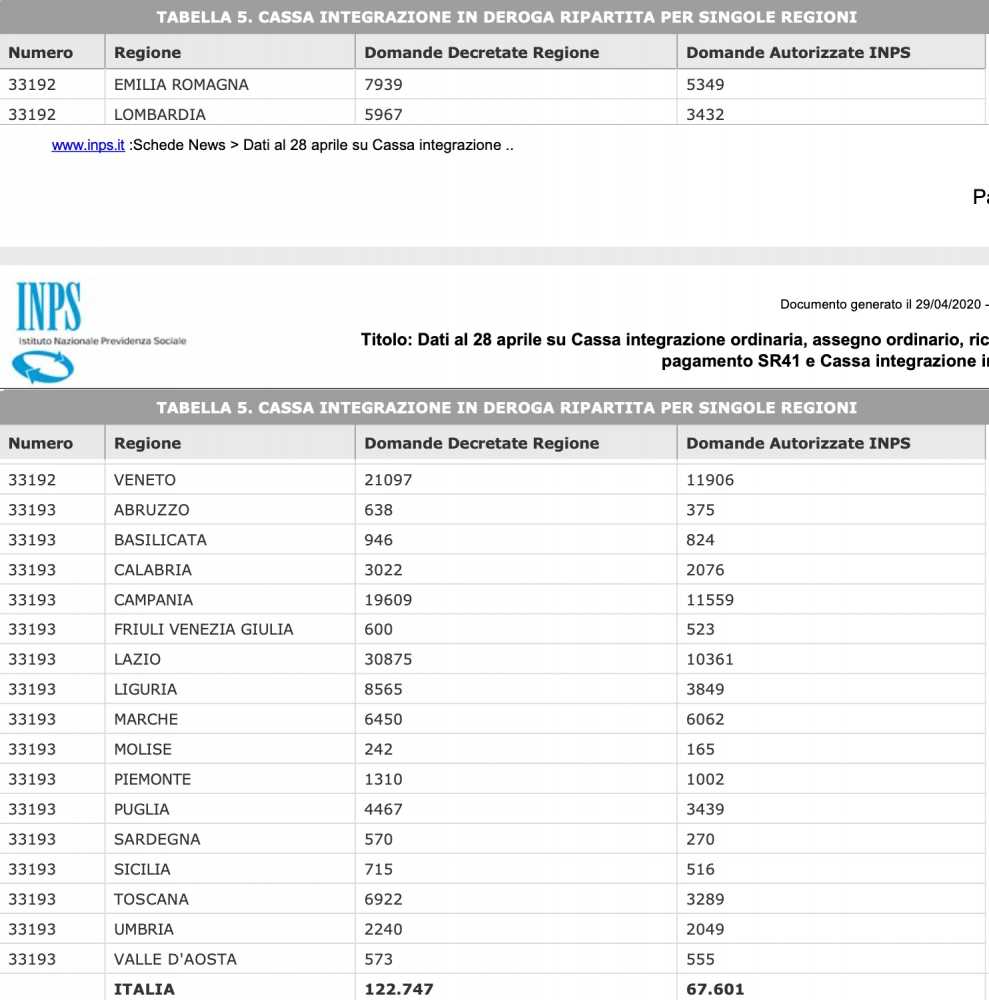The width and height of the screenshot is (989, 1000).
Task: Click Lazio's authorized value 10361
Action: pyautogui.click(x=710, y=659)
